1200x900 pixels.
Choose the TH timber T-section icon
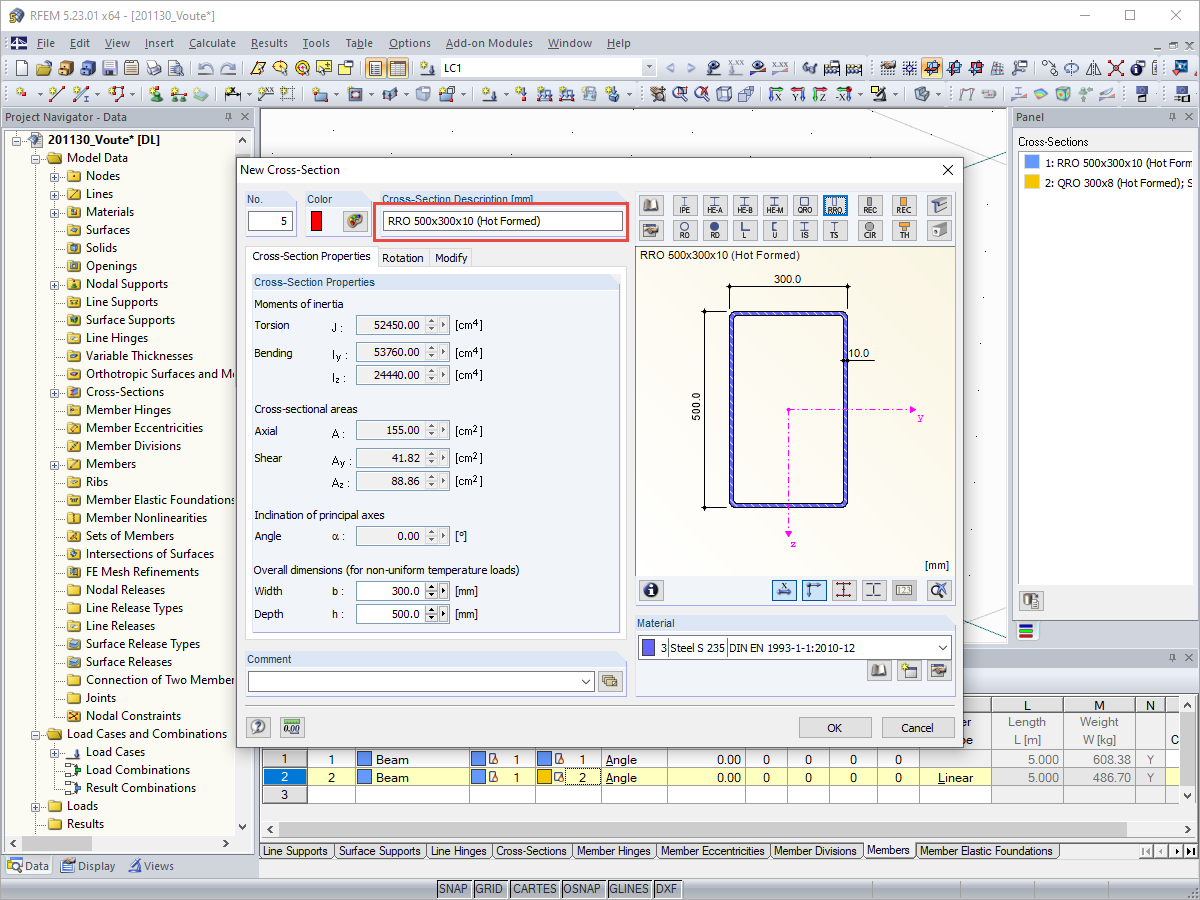pyautogui.click(x=904, y=230)
